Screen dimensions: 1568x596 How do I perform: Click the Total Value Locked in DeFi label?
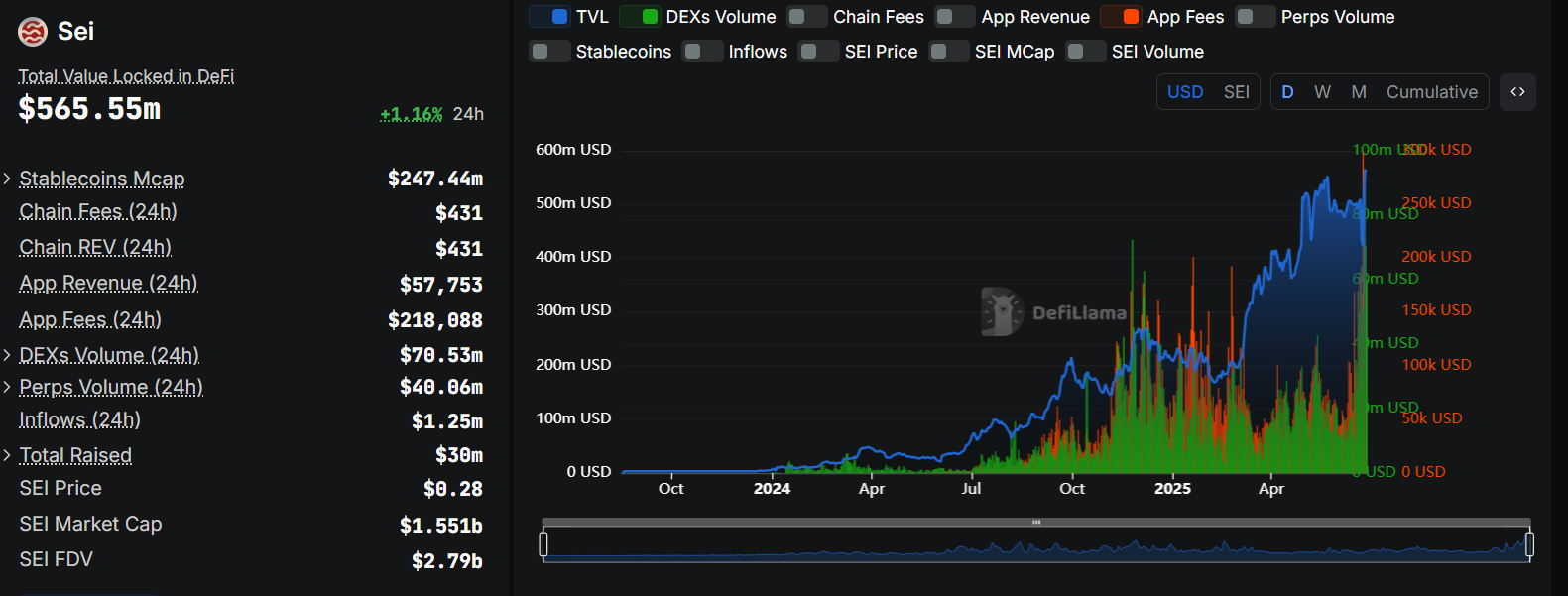(x=126, y=76)
